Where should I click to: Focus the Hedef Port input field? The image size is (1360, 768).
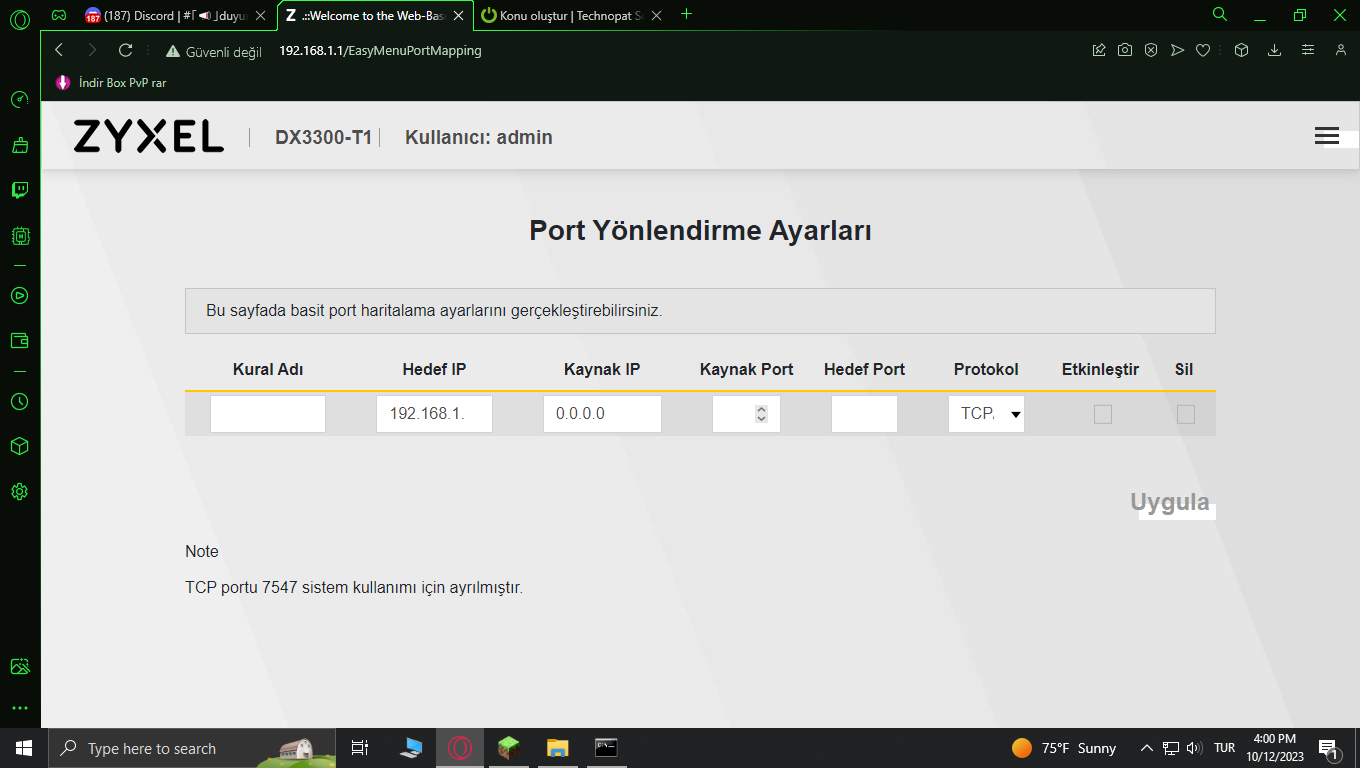864,414
